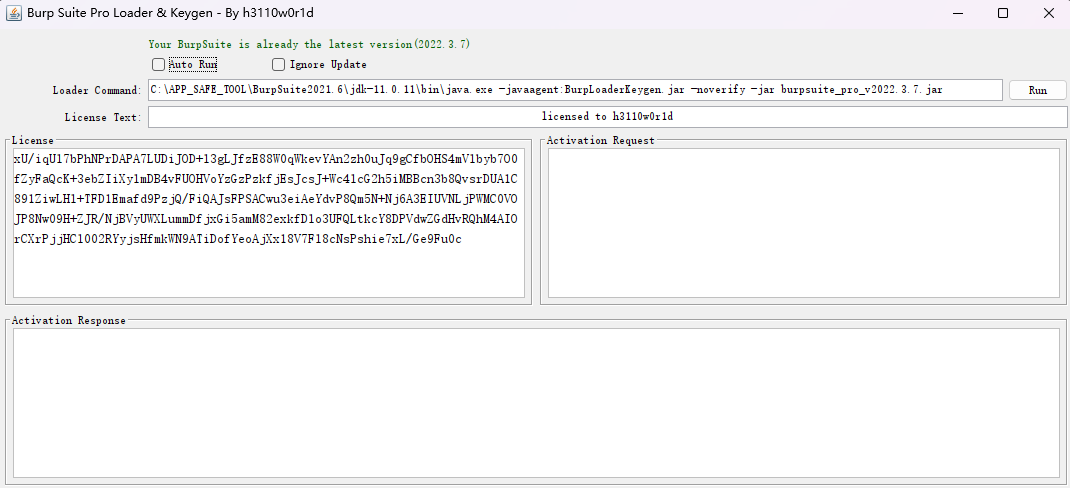The image size is (1070, 488).
Task: Minimize the Burp Suite Loader window
Action: [x=959, y=13]
